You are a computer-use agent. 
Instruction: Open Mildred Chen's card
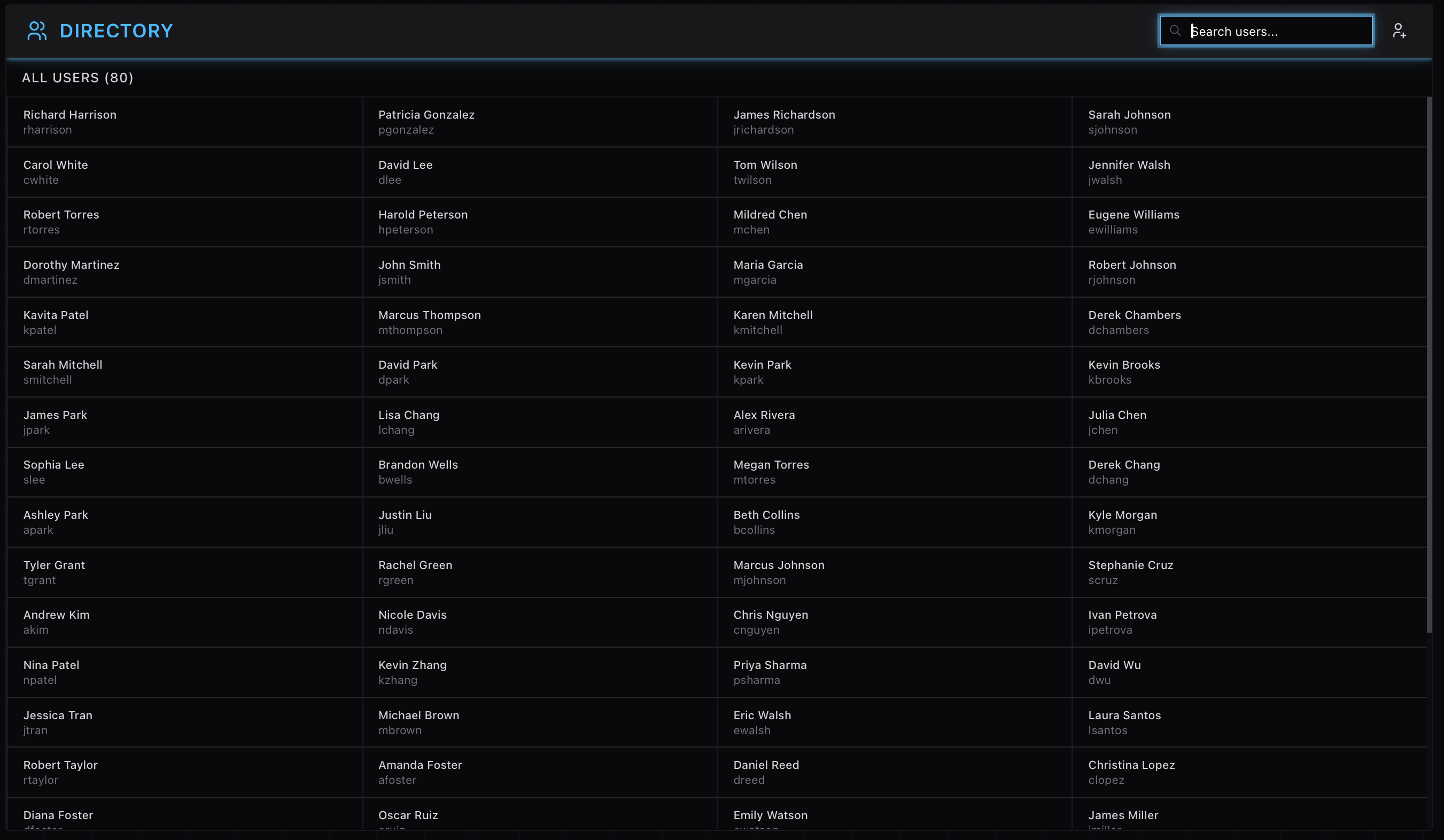pos(895,222)
